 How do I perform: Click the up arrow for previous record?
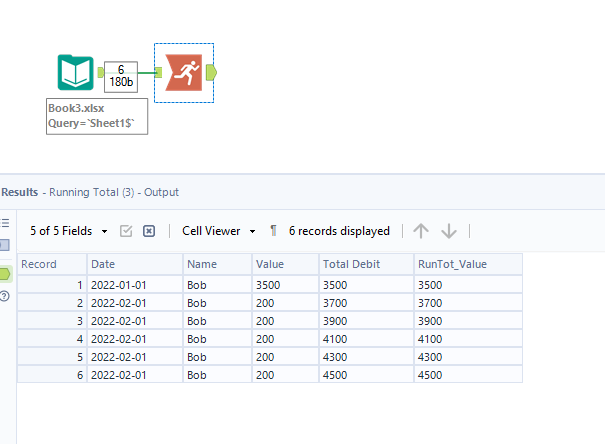(421, 231)
